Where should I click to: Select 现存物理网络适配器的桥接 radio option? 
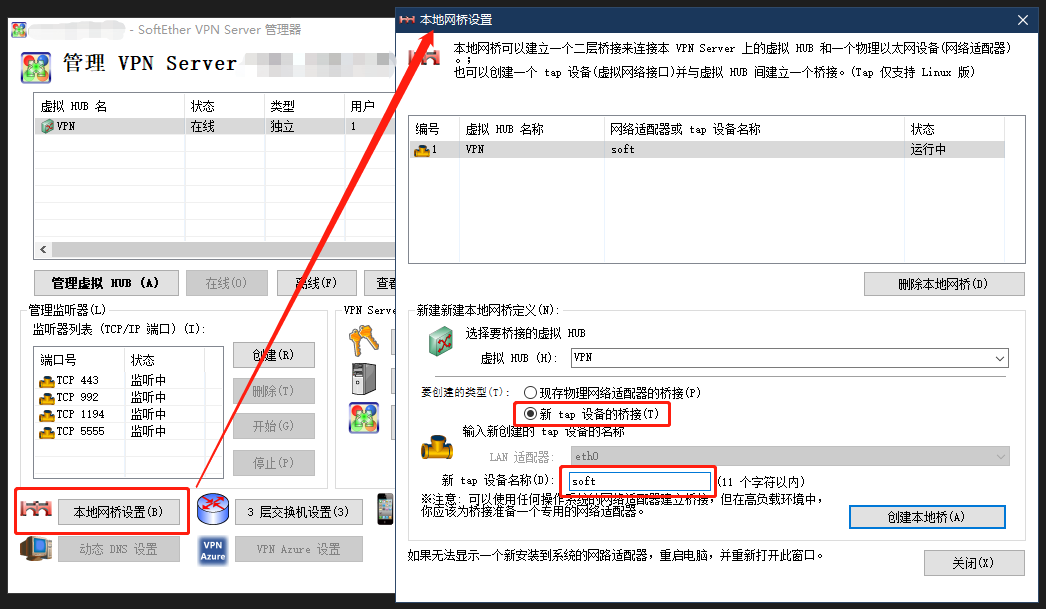pyautogui.click(x=530, y=393)
